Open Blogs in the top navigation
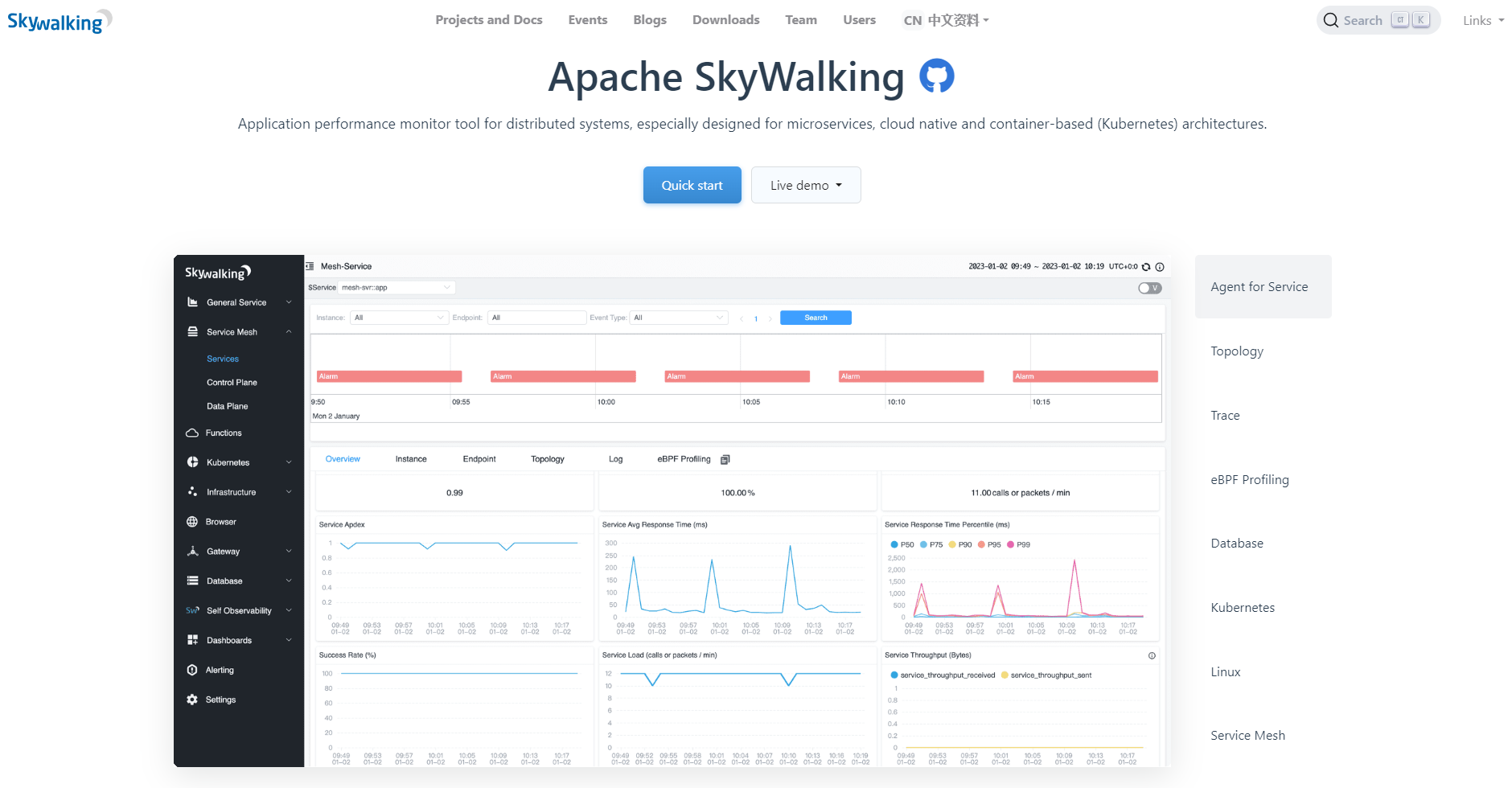Image resolution: width=1512 pixels, height=788 pixels. tap(650, 20)
